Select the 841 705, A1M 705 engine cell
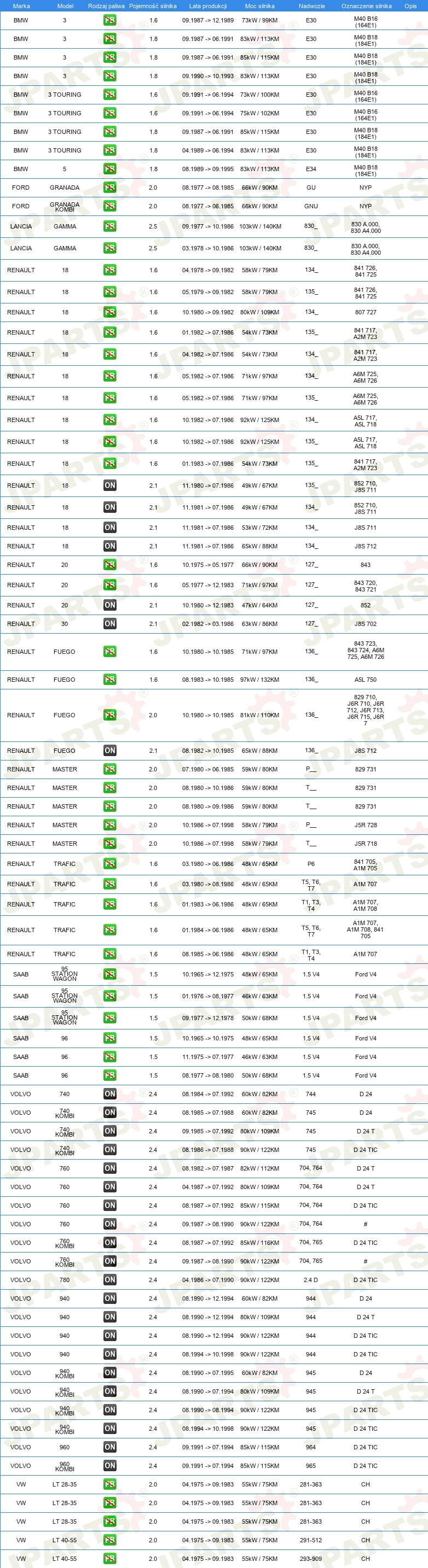The image size is (428, 1568). coord(366,864)
